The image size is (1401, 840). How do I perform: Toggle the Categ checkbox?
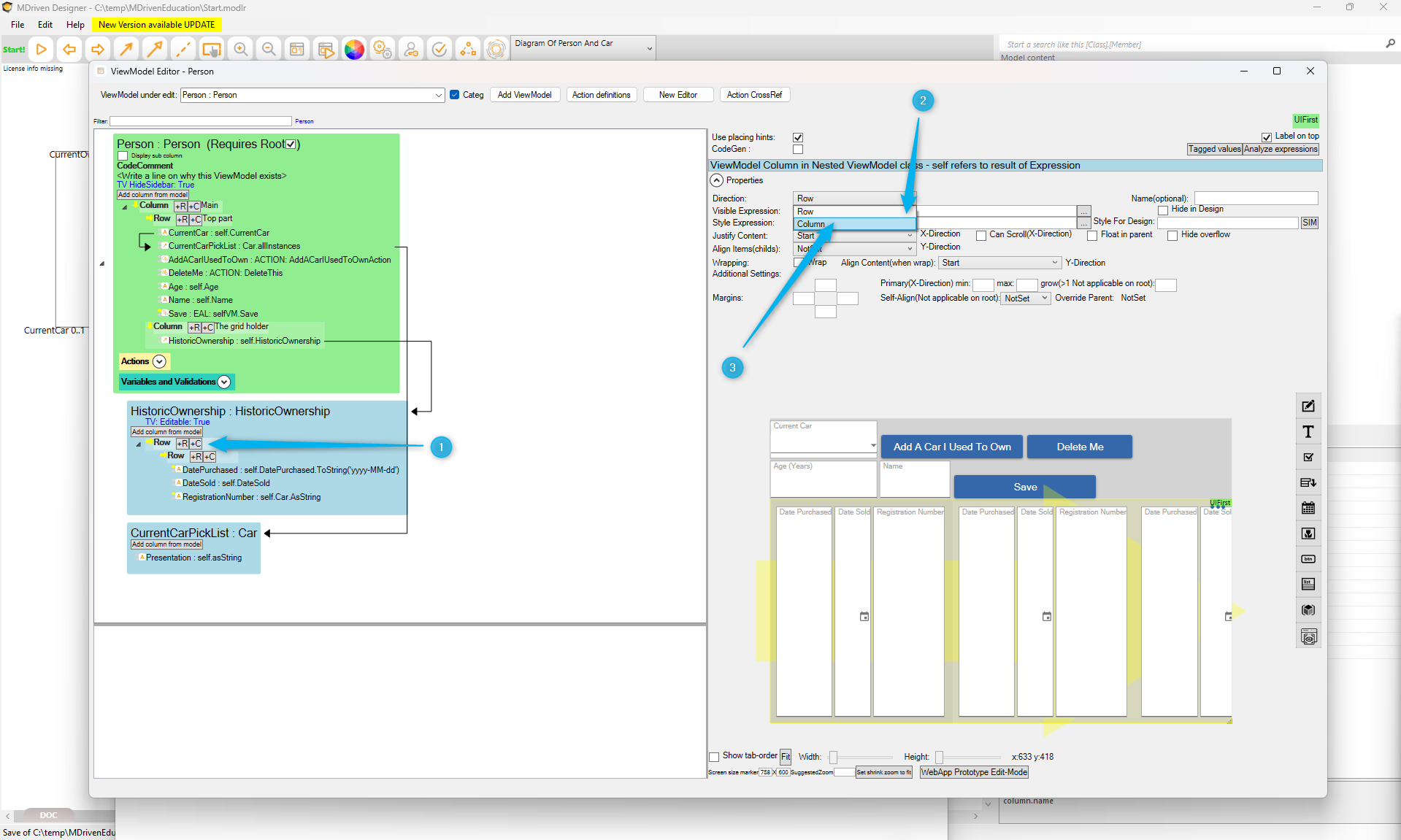(455, 95)
